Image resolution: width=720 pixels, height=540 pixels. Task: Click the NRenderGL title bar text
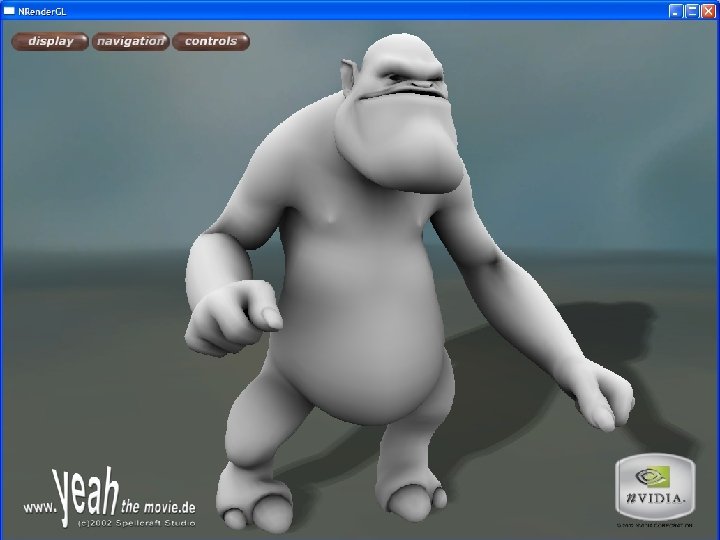[x=42, y=11]
